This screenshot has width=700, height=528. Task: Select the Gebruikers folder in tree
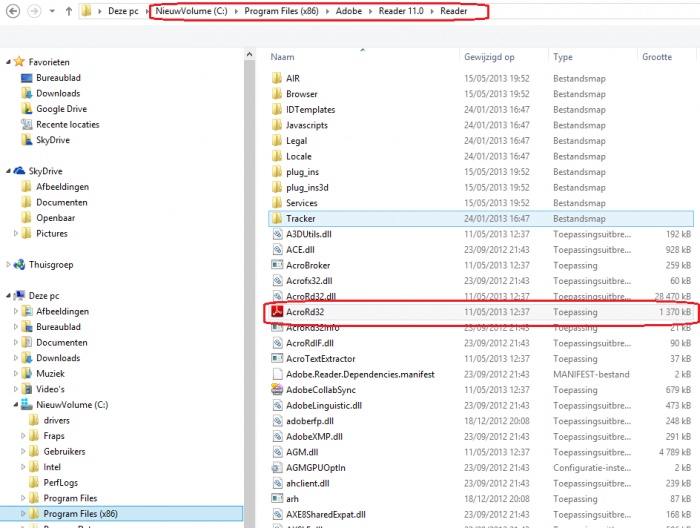pos(64,451)
